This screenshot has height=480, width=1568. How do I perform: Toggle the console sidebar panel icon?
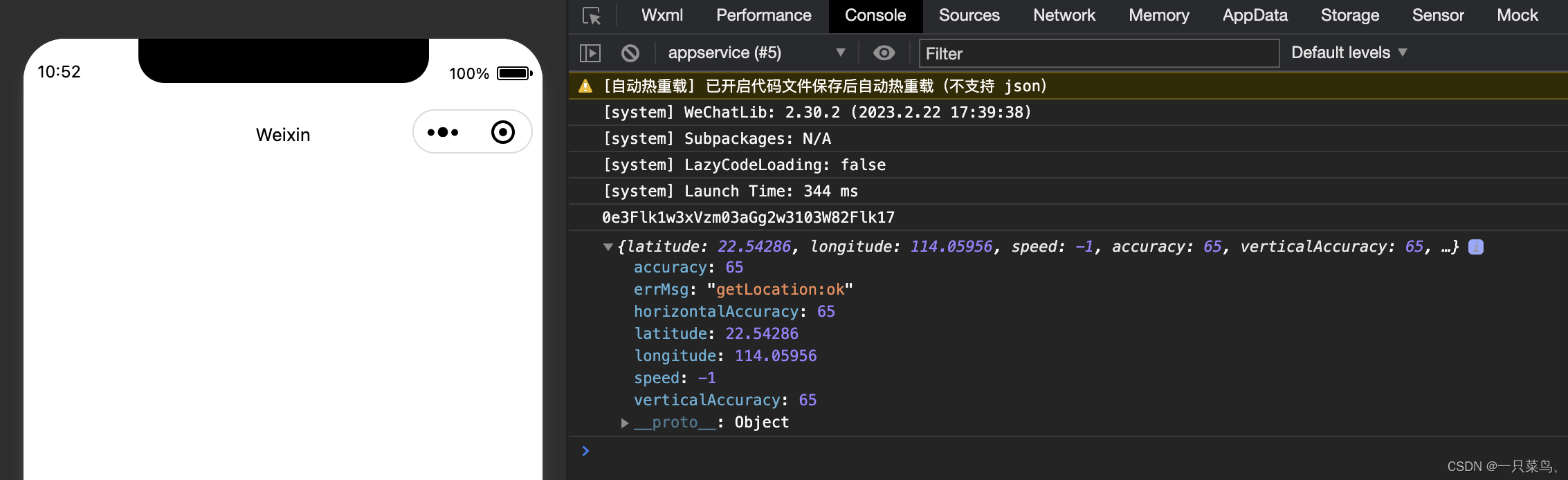pyautogui.click(x=590, y=53)
